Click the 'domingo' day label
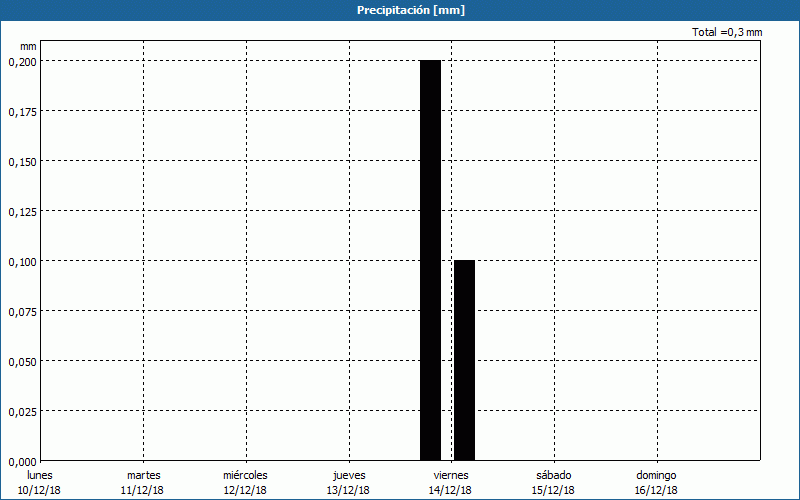 [x=656, y=475]
